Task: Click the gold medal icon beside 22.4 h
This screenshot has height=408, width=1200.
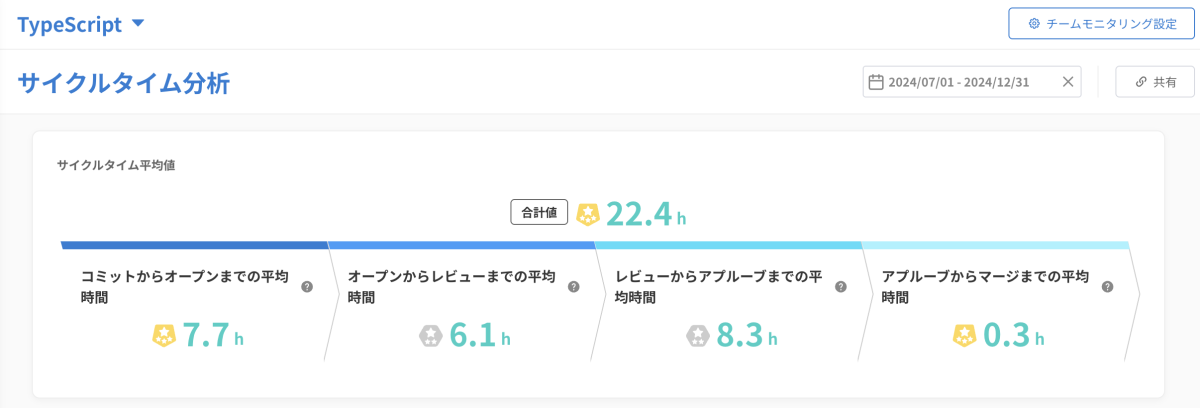Action: [x=588, y=214]
